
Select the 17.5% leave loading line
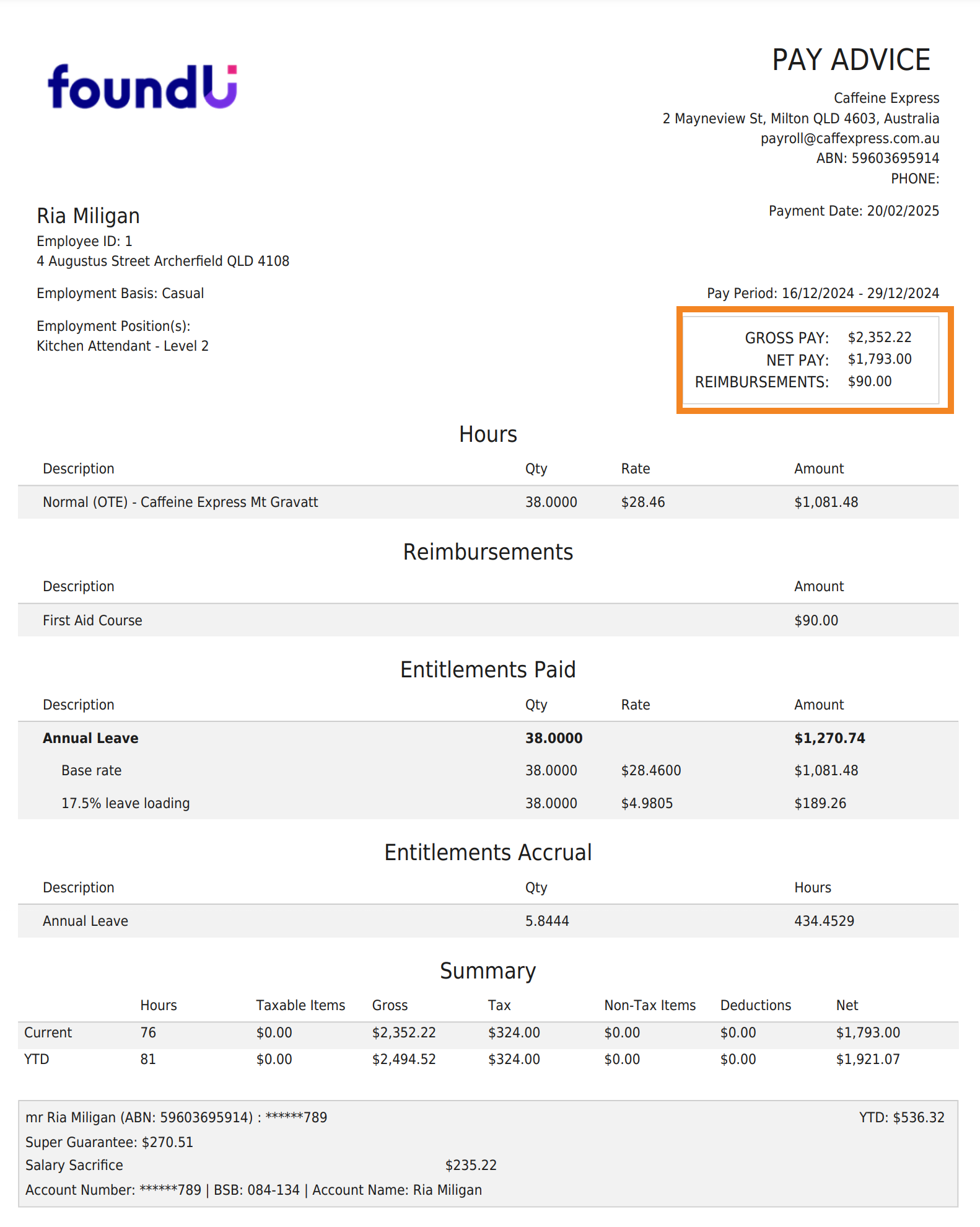[125, 803]
